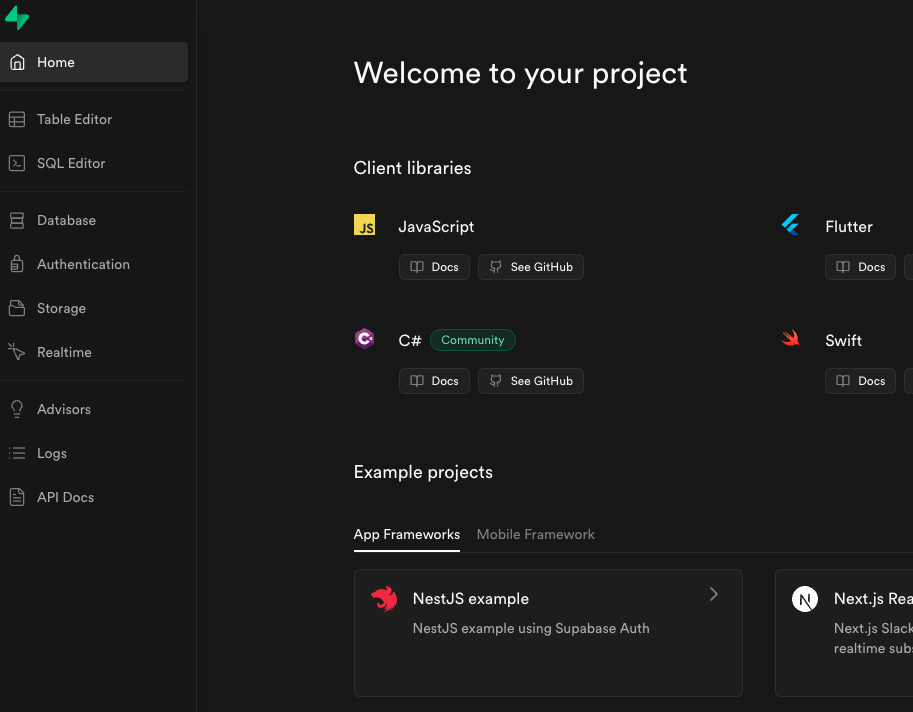Open the Database section
The image size is (913, 712).
[66, 220]
